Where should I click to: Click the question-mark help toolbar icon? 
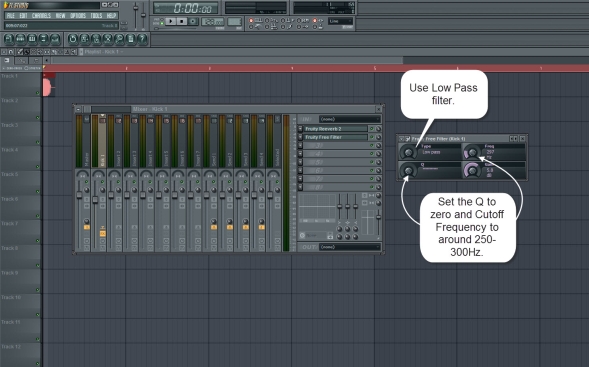click(x=142, y=39)
